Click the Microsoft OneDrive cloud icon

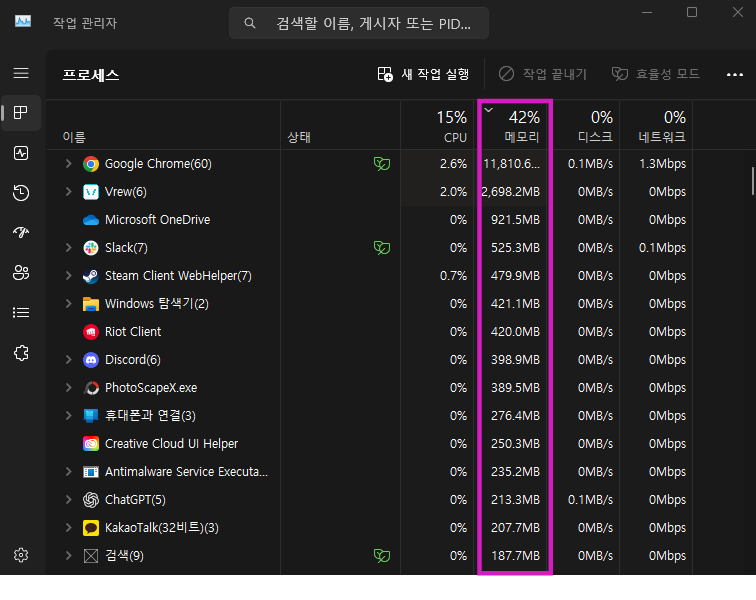pos(91,220)
